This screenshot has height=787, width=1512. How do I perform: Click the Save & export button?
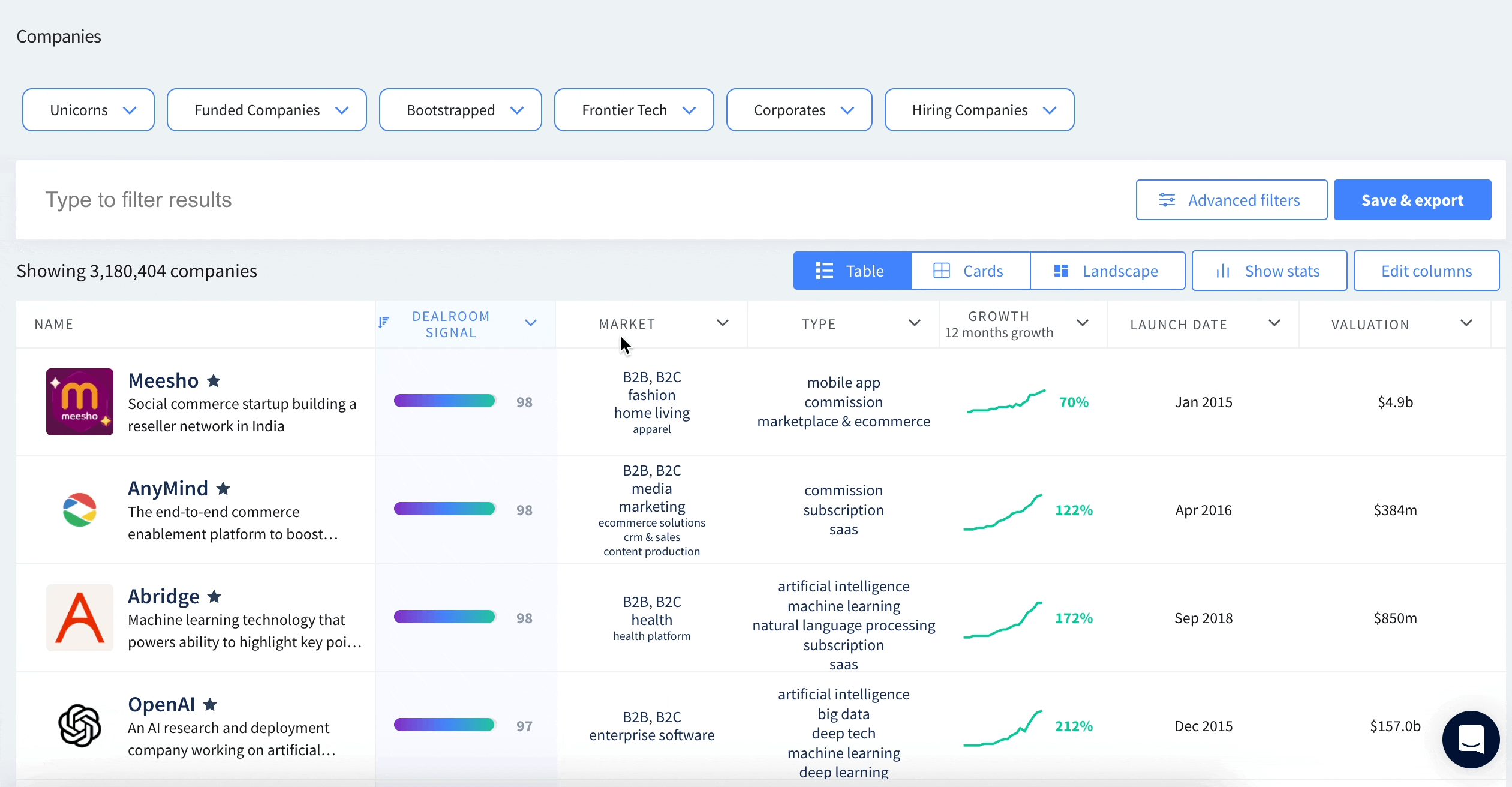point(1412,200)
